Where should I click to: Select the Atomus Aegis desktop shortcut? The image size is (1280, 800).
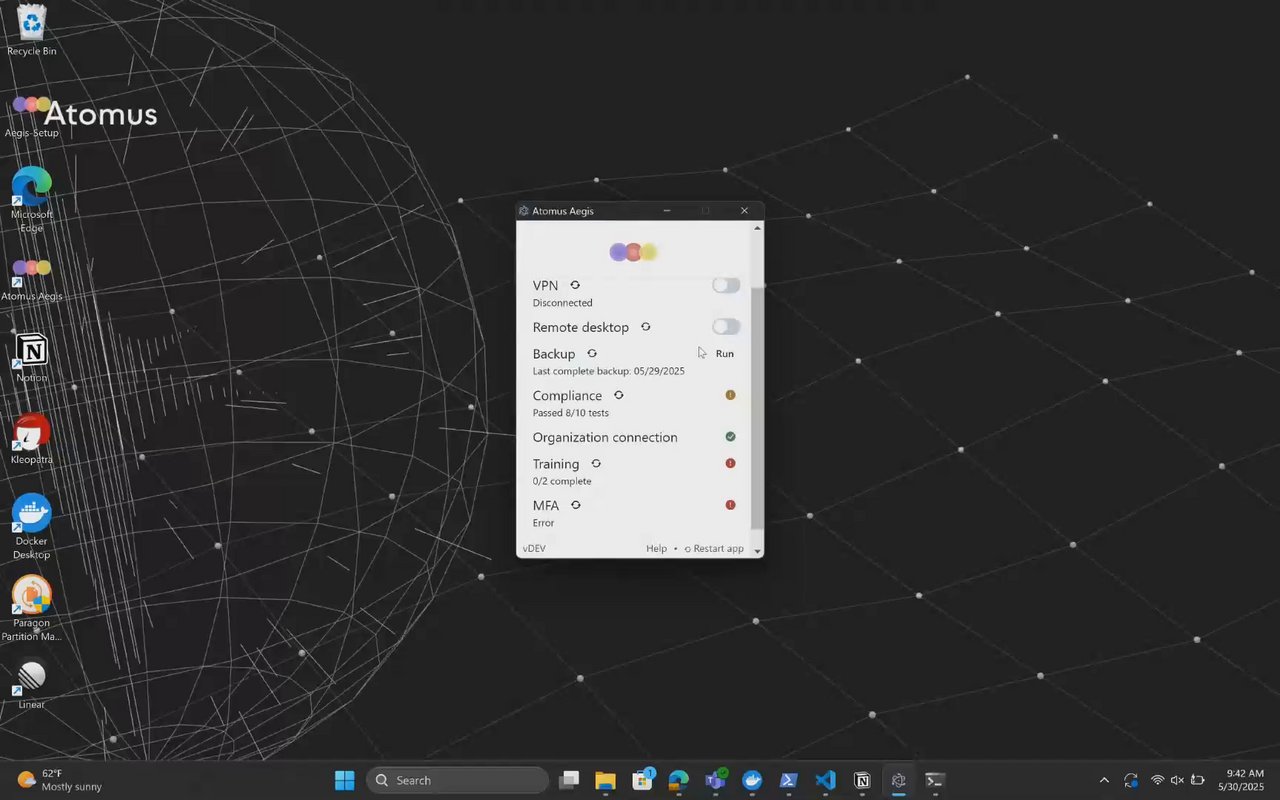[x=32, y=278]
